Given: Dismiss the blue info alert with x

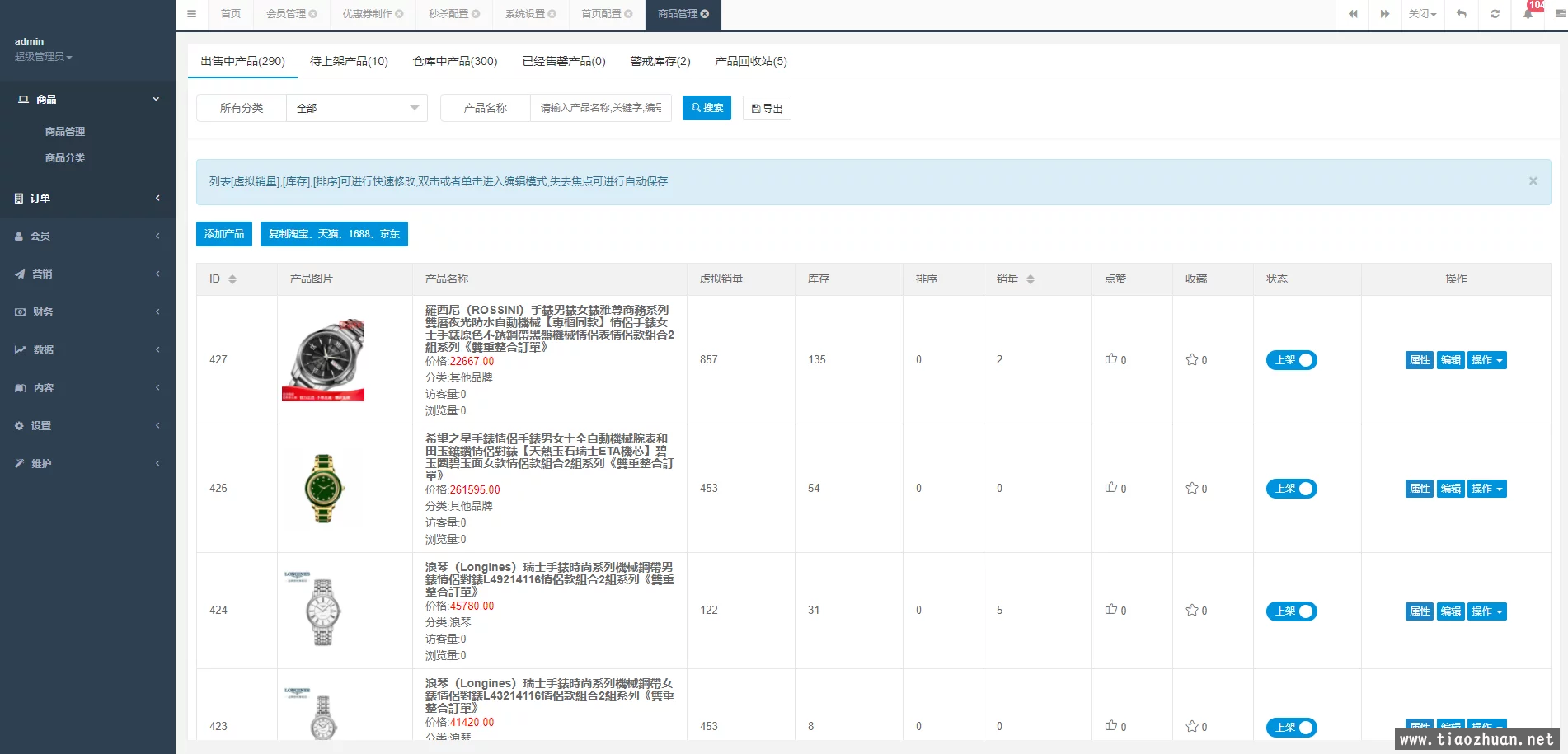Looking at the screenshot, I should click(1533, 181).
